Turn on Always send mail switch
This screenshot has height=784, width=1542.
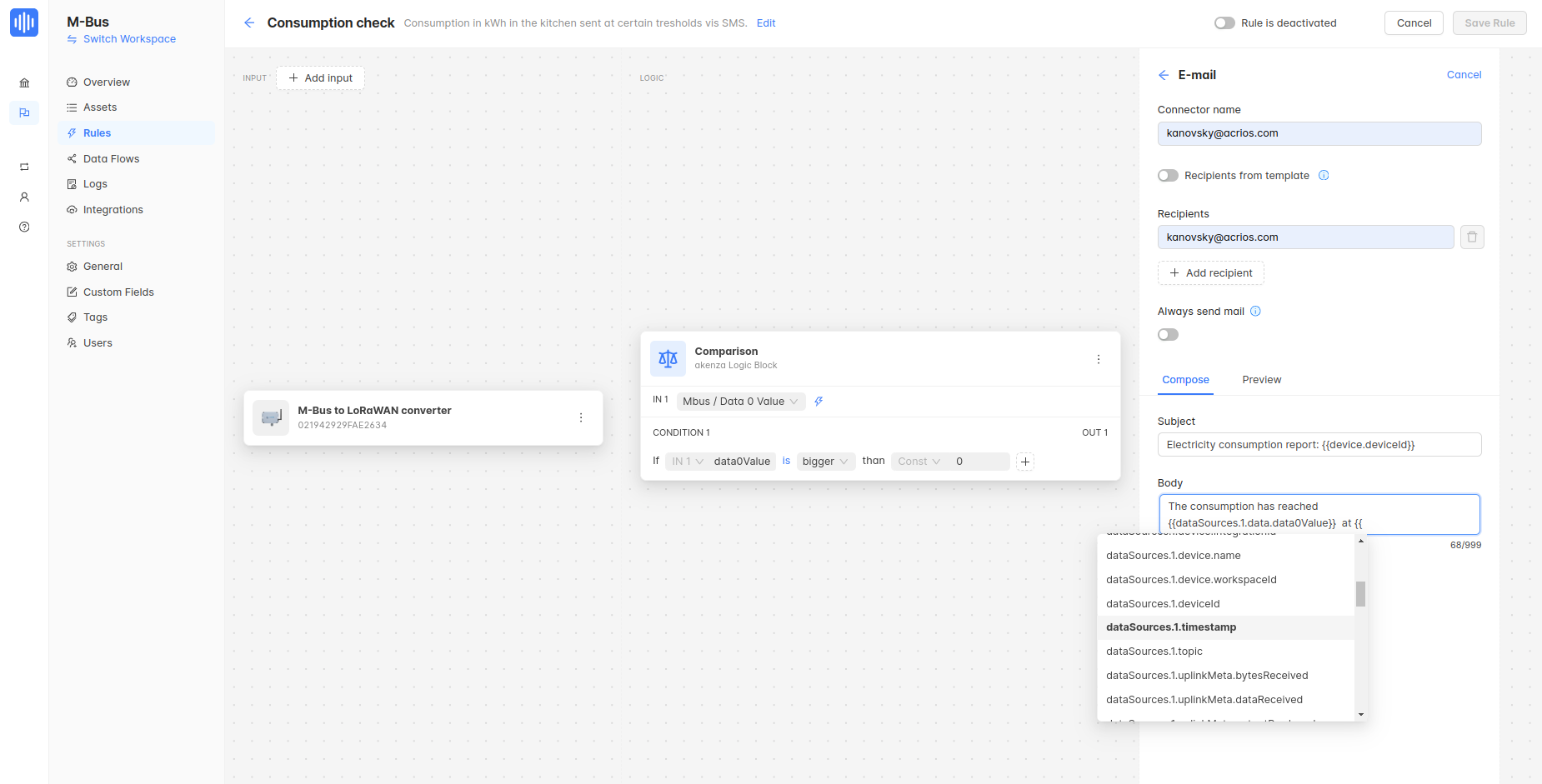point(1168,335)
